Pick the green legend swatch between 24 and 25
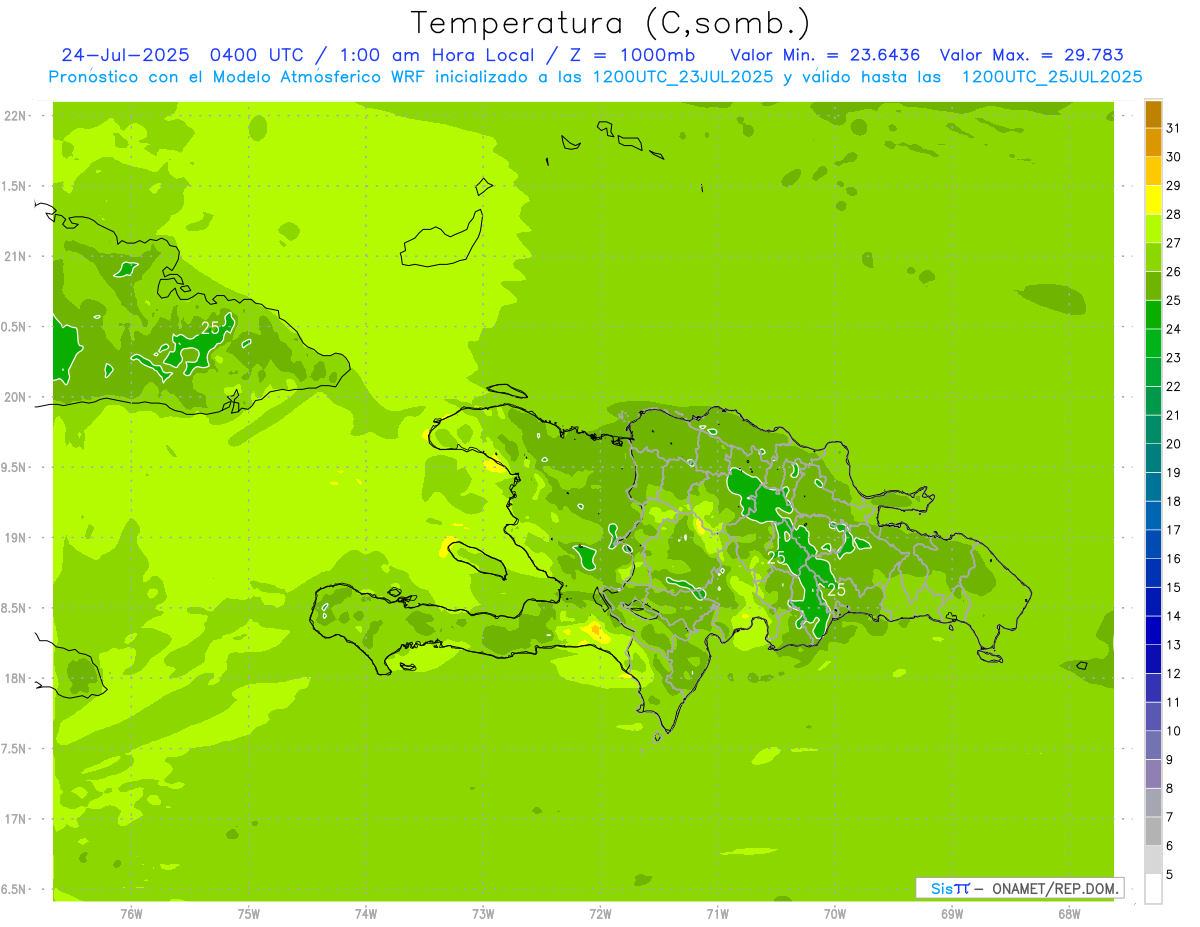Image resolution: width=1200 pixels, height=927 pixels. coord(1153,315)
